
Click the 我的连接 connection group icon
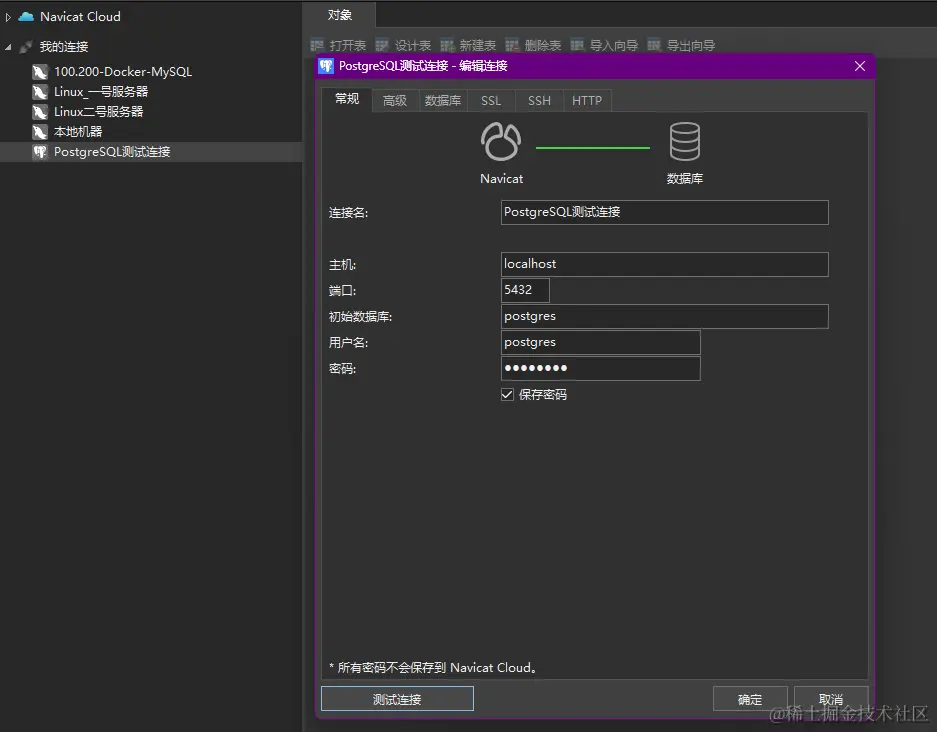26,47
